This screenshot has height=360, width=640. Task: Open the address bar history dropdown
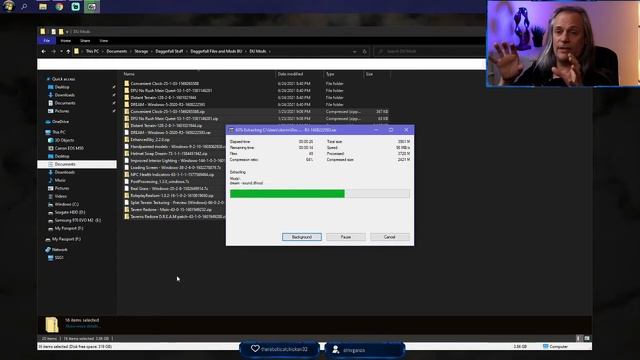pos(354,51)
